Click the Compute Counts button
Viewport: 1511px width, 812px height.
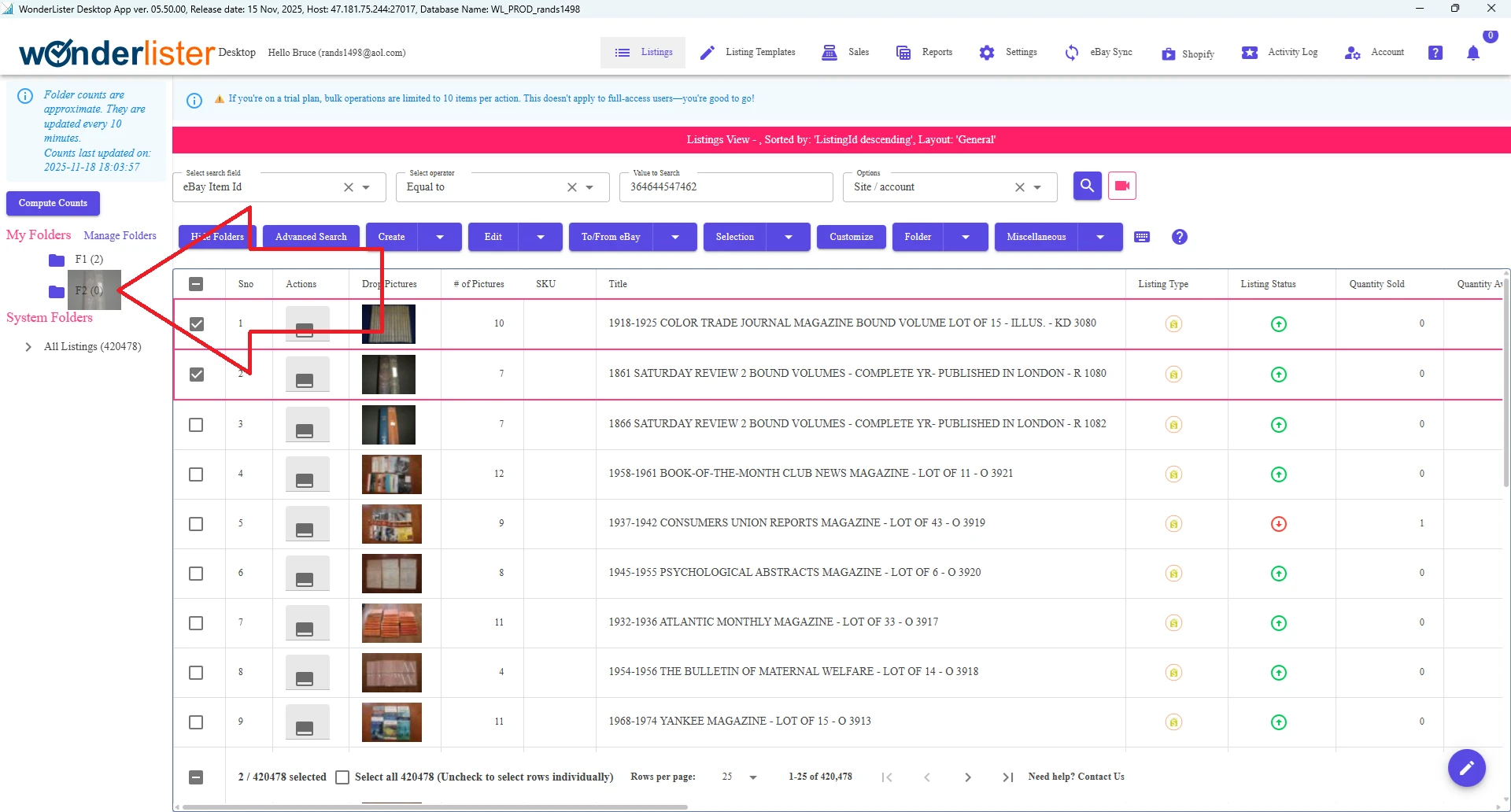[52, 203]
